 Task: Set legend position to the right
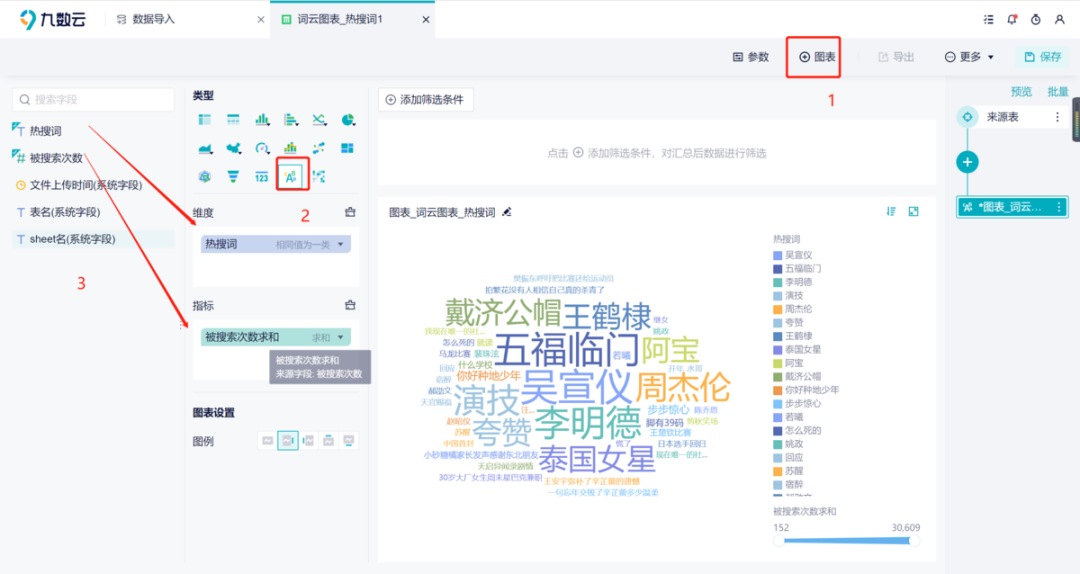[288, 441]
